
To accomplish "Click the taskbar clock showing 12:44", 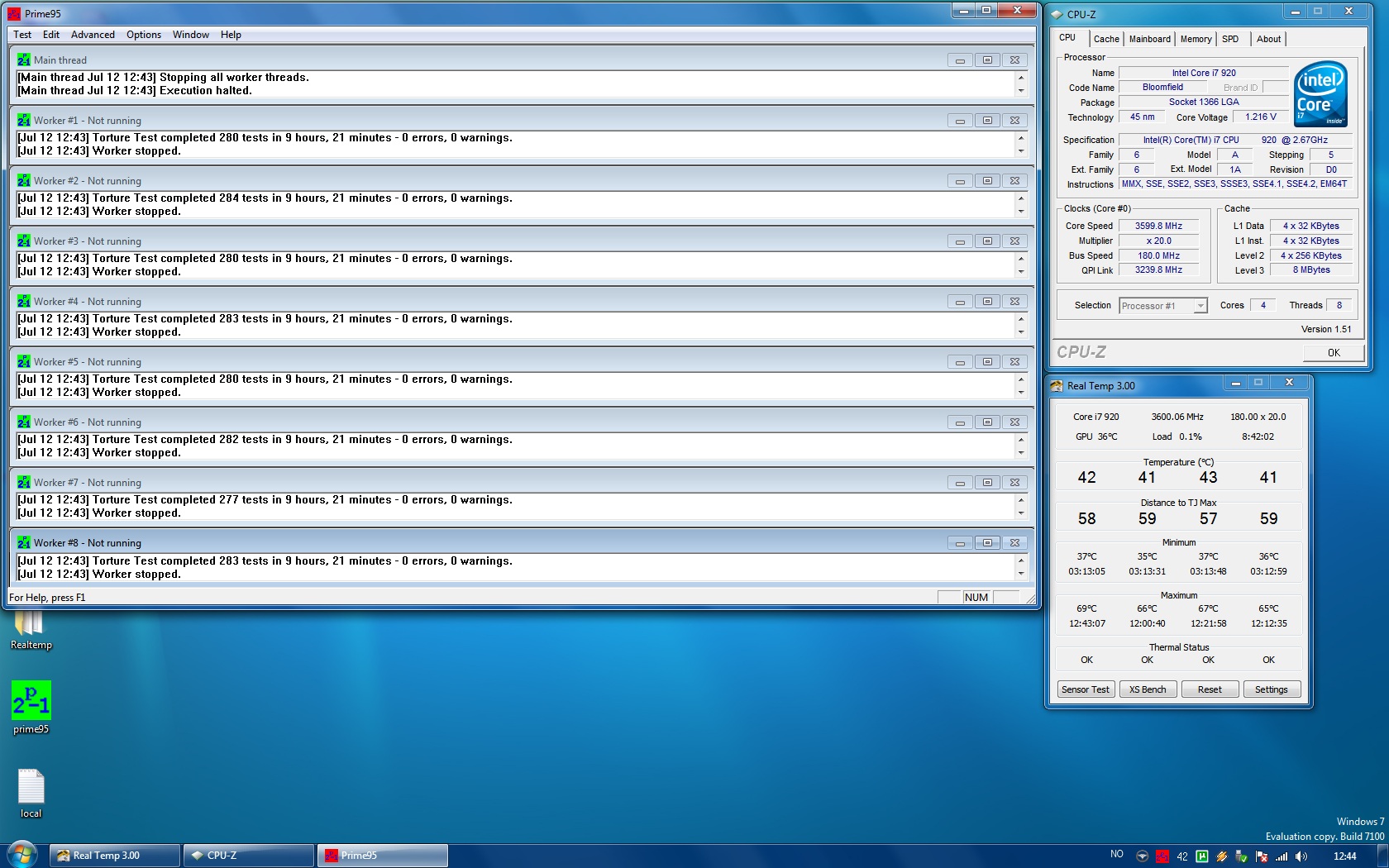I will (1345, 856).
